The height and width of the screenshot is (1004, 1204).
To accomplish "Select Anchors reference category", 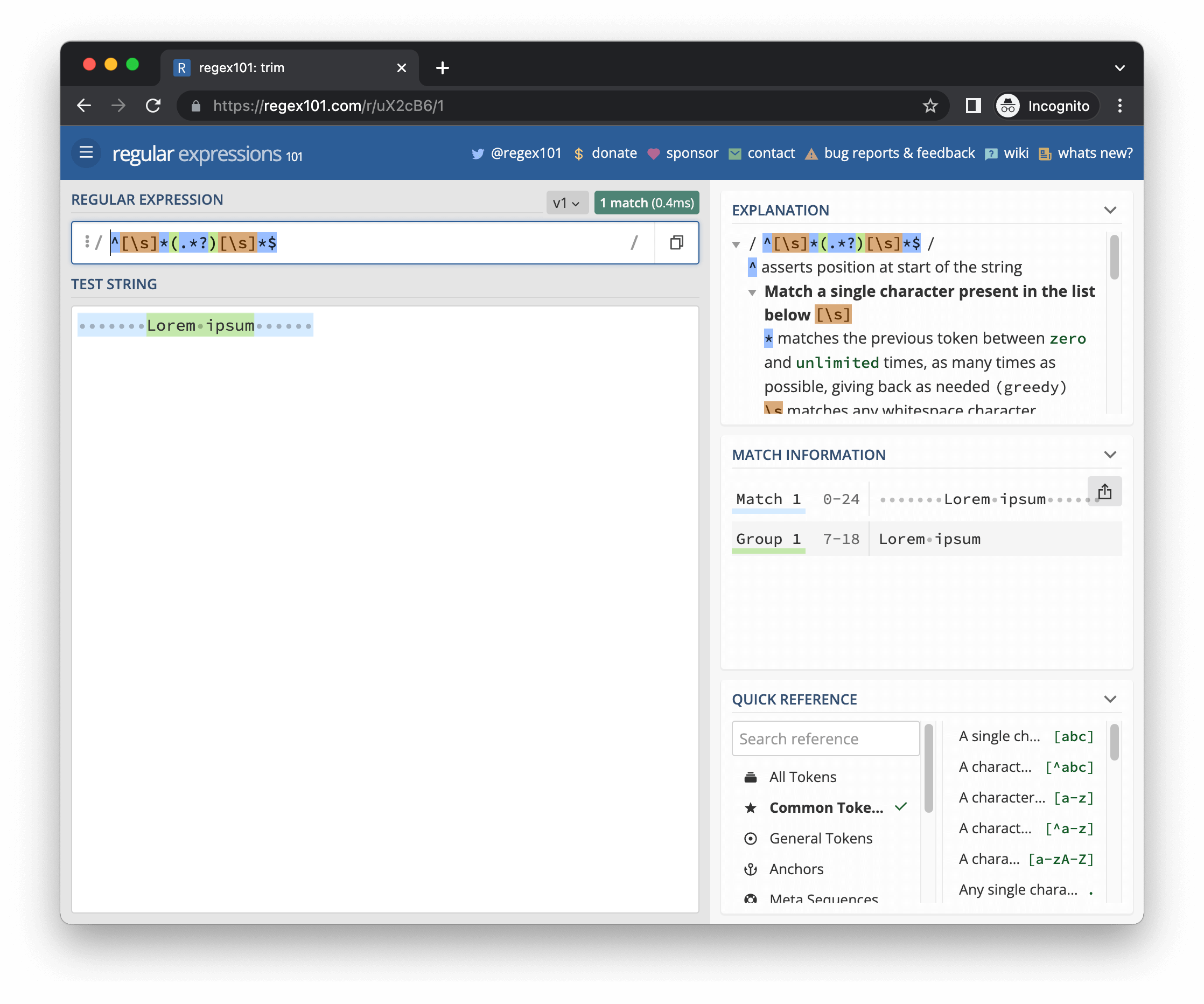I will (x=796, y=869).
